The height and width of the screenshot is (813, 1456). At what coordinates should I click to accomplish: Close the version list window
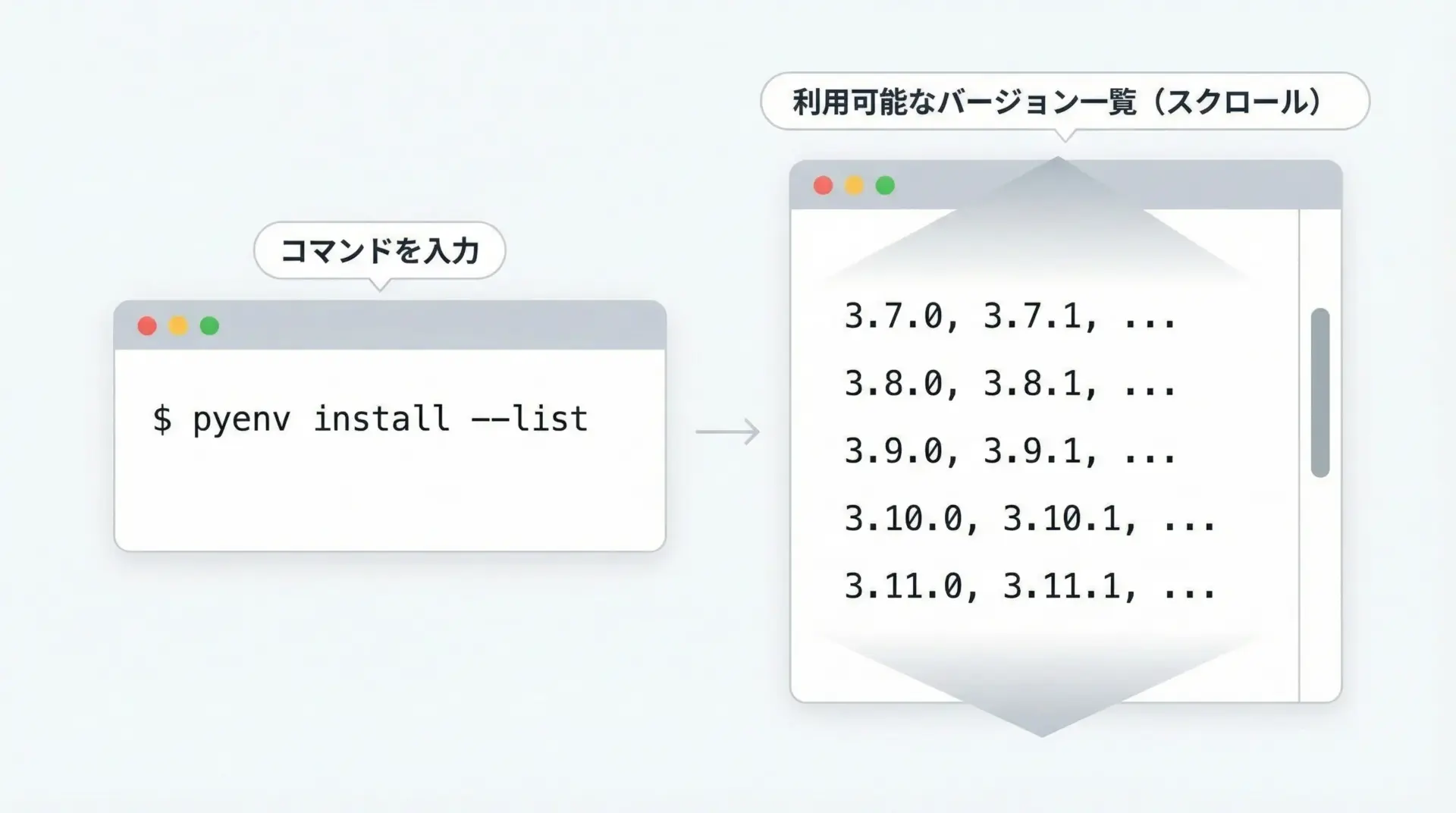(823, 186)
